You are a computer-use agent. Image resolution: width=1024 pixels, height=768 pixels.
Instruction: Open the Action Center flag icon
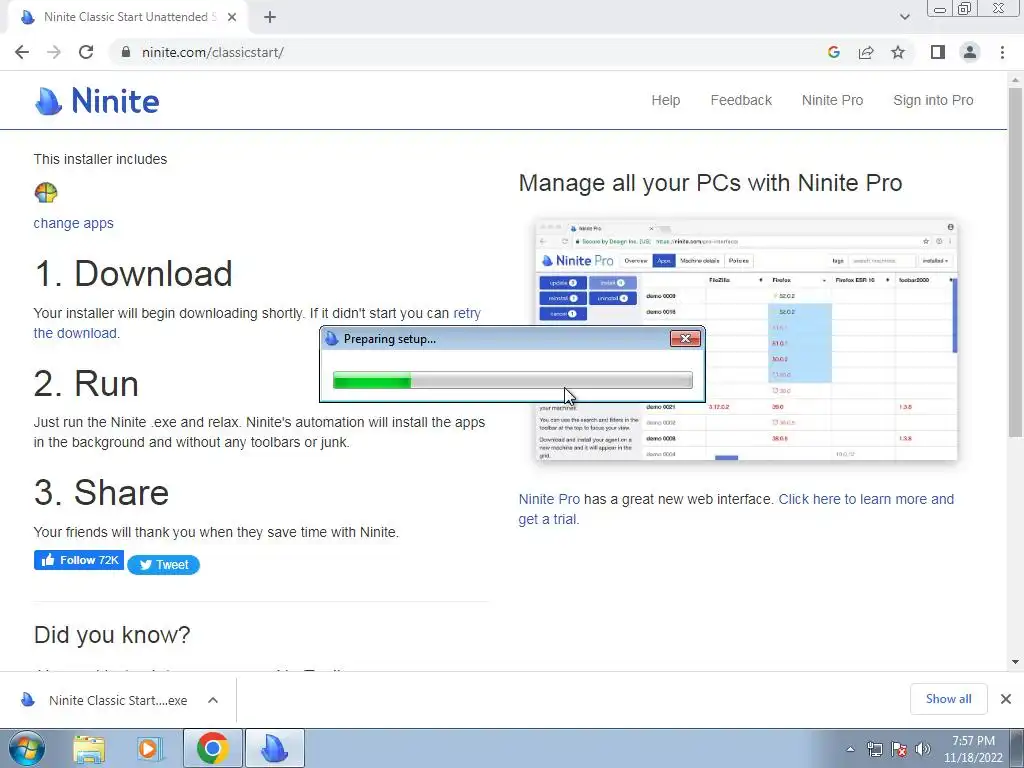pos(899,750)
